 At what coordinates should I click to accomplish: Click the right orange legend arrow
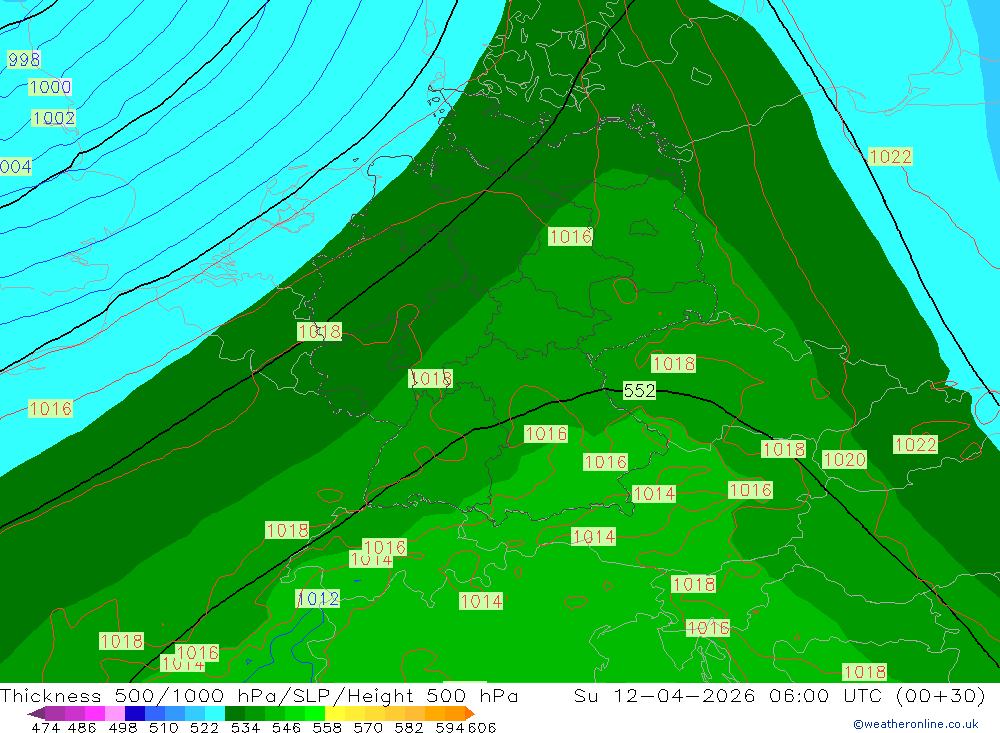(470, 713)
